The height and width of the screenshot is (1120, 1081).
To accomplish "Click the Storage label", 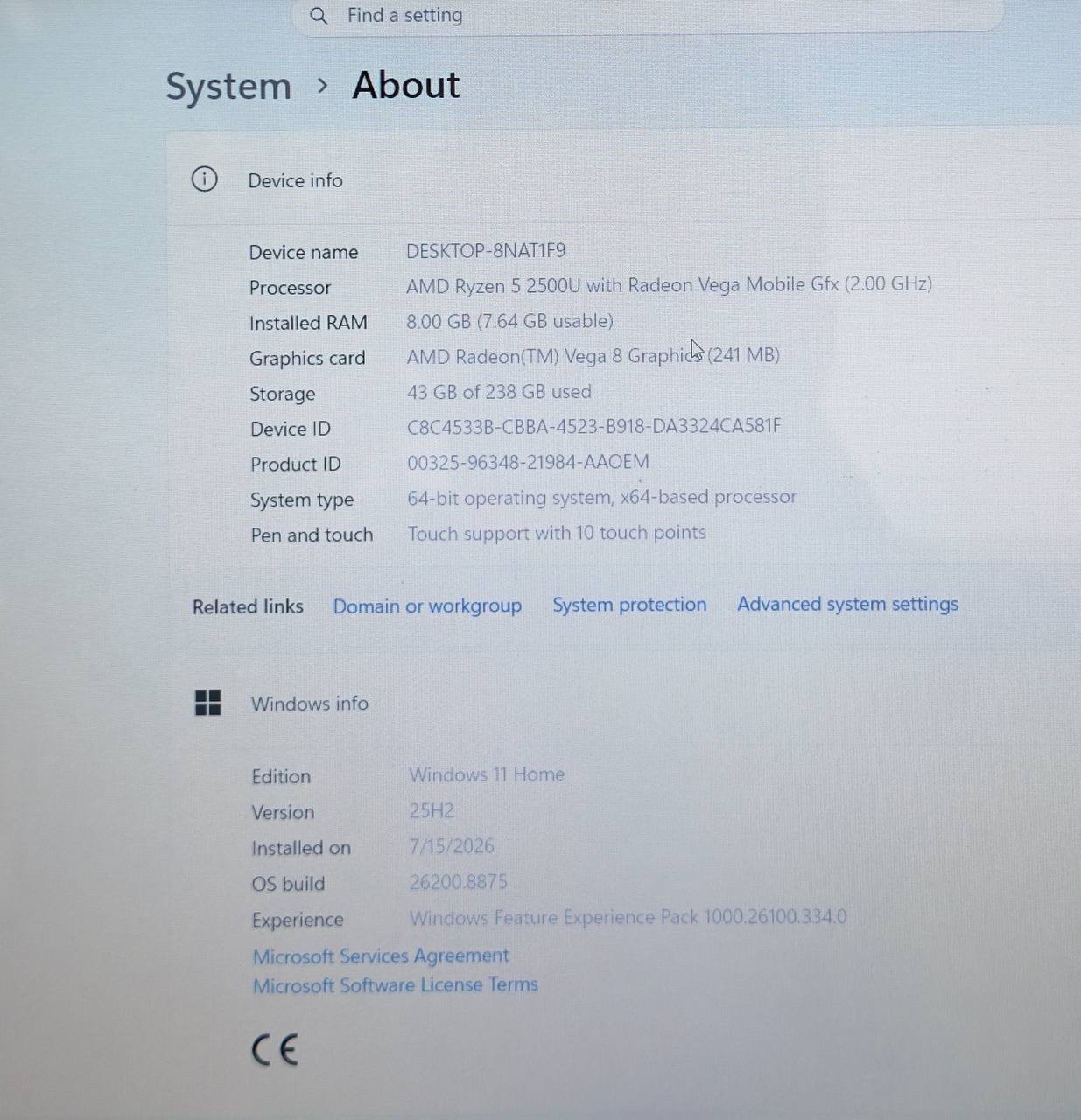I will coord(282,395).
